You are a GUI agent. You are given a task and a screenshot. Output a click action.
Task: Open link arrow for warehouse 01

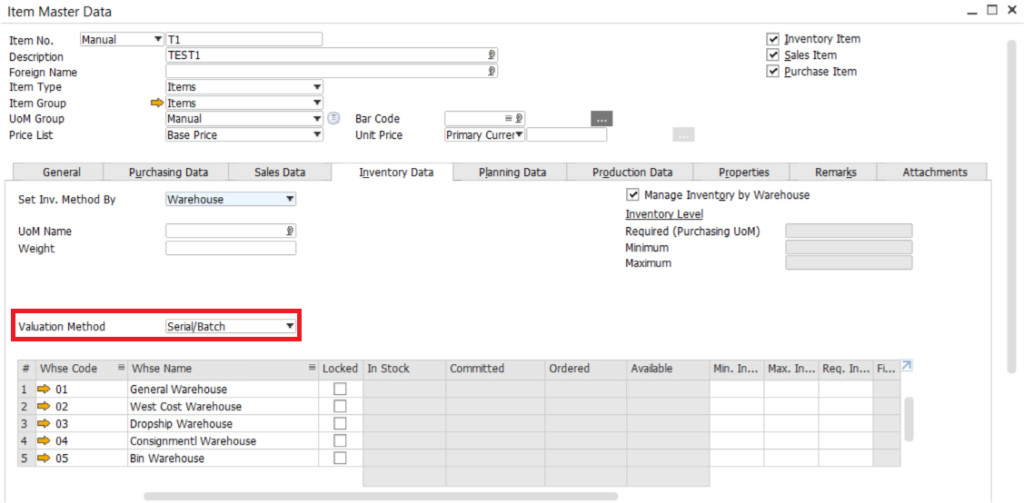tap(44, 389)
